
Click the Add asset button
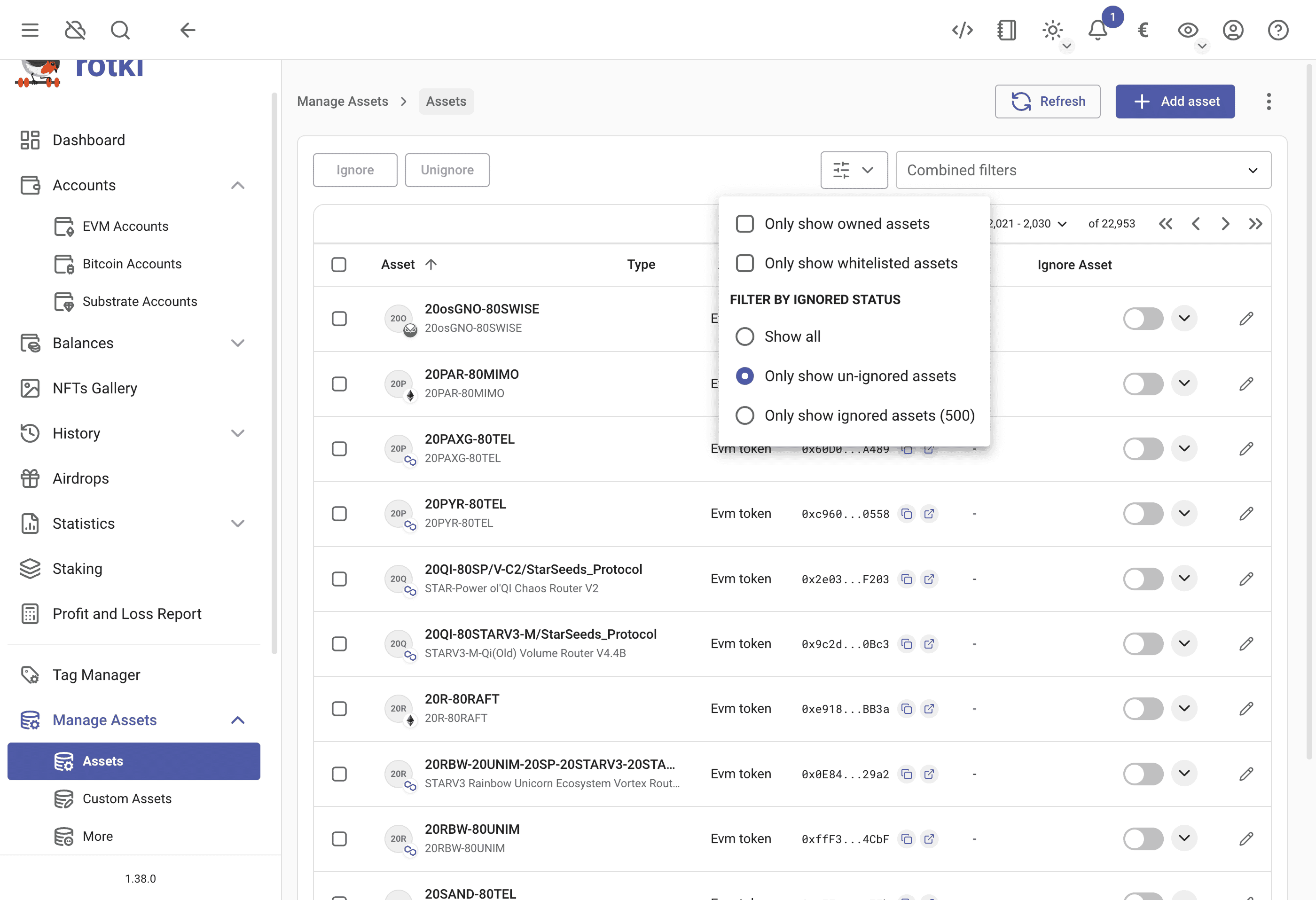1175,102
